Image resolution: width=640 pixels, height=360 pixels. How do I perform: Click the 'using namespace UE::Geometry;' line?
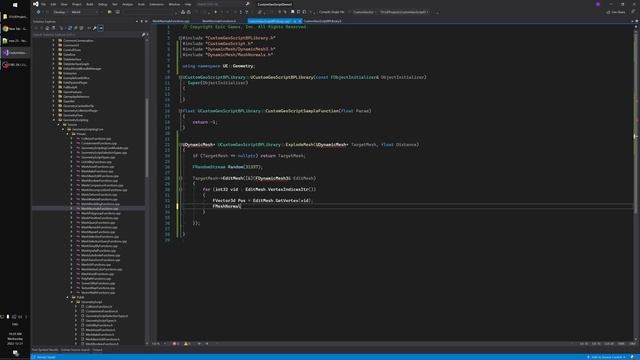coord(218,66)
